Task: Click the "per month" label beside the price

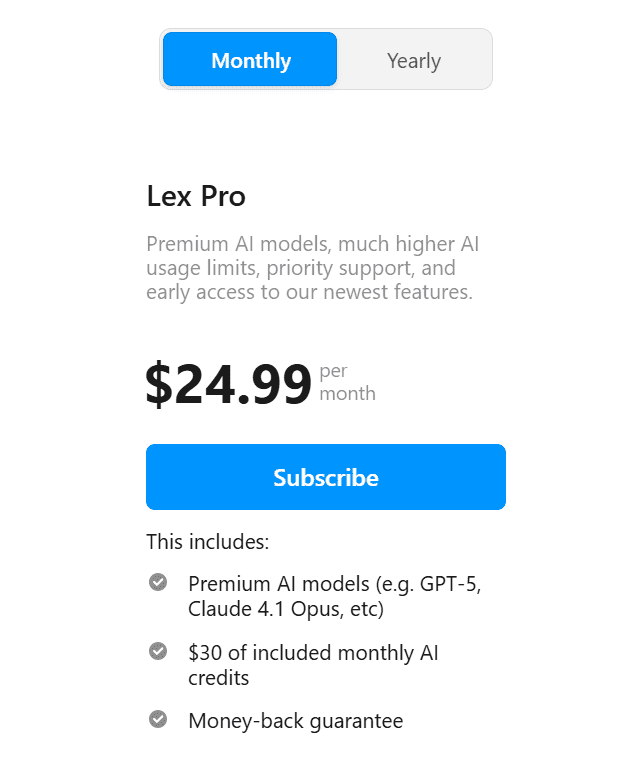Action: click(x=346, y=382)
